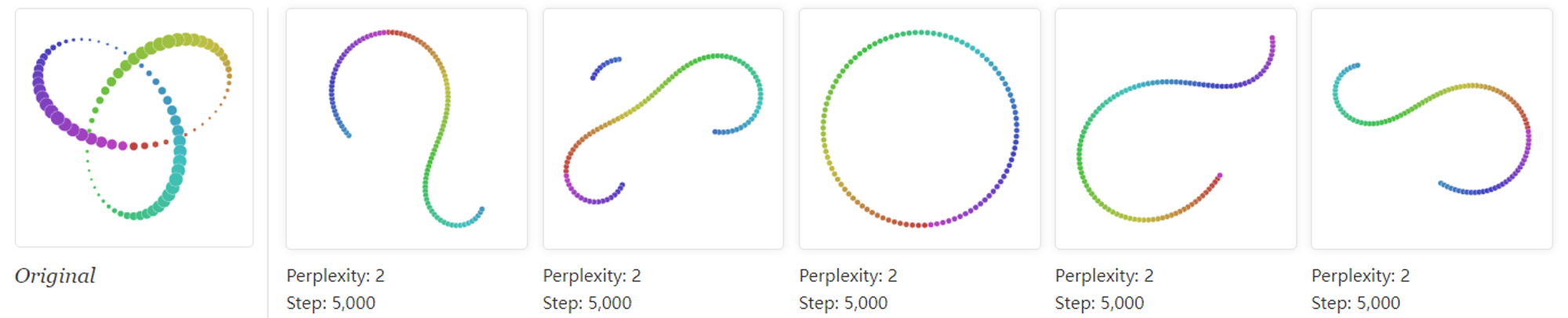This screenshot has height=318, width=1568.
Task: Click "Step: 5,000" under the question-mark-shaped plot
Action: pyautogui.click(x=331, y=303)
